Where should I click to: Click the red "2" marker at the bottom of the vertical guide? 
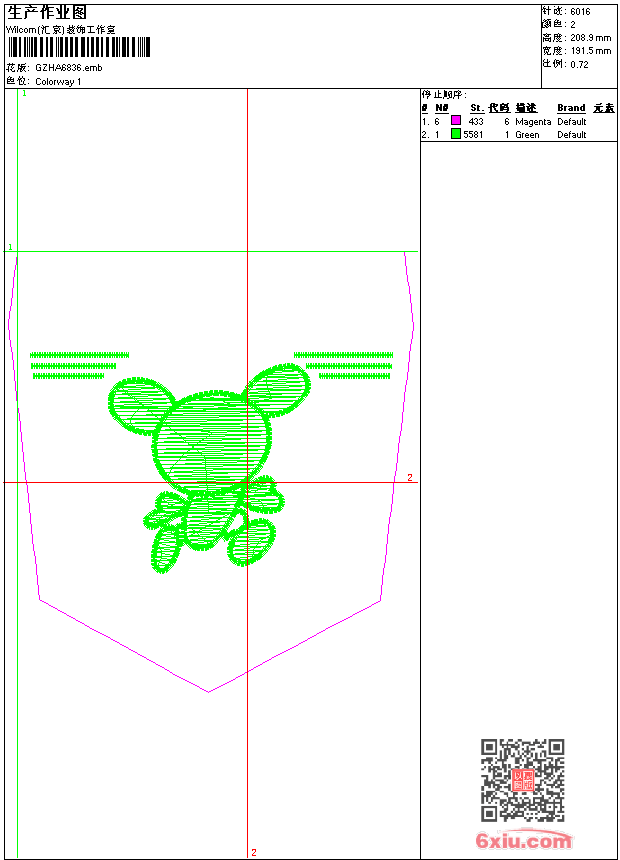(x=254, y=852)
